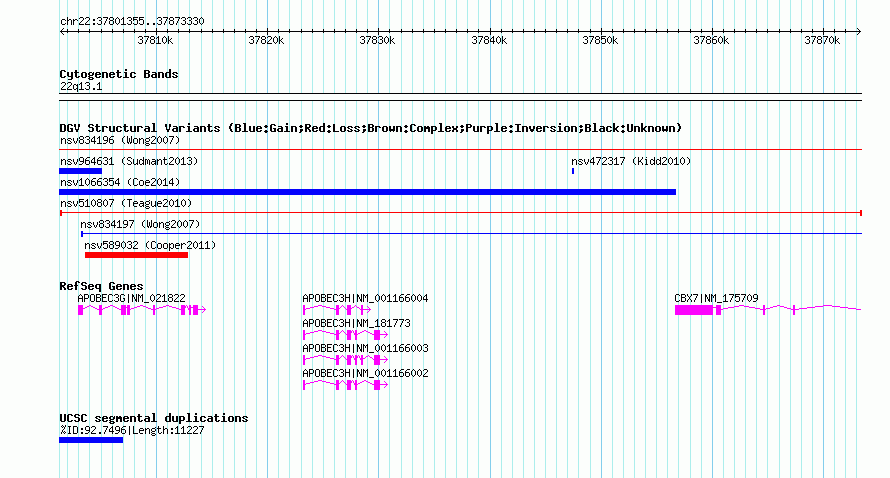The height and width of the screenshot is (478, 890).
Task: Select transcript label APOBEC3H|NM_001166003
Action: [x=365, y=348]
